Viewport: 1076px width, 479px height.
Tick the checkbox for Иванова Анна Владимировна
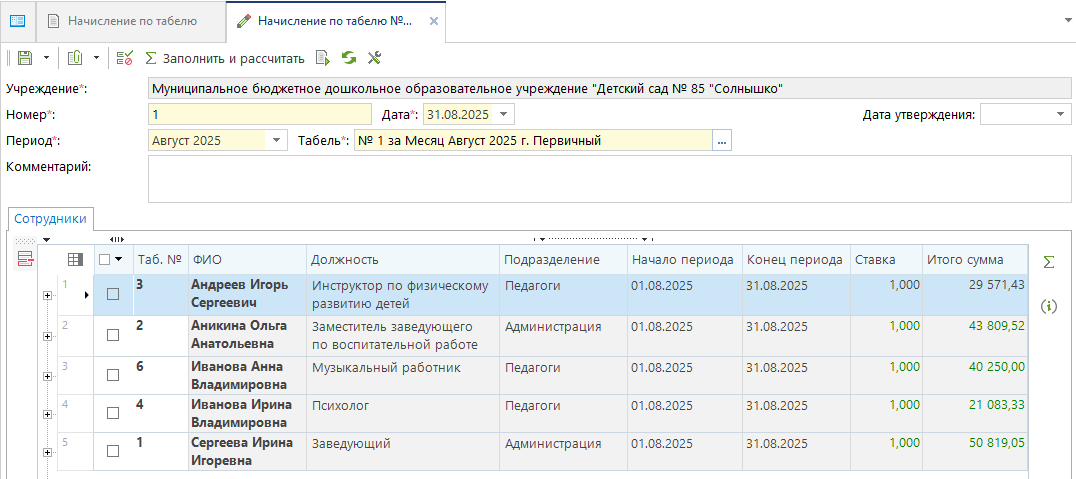pos(113,375)
